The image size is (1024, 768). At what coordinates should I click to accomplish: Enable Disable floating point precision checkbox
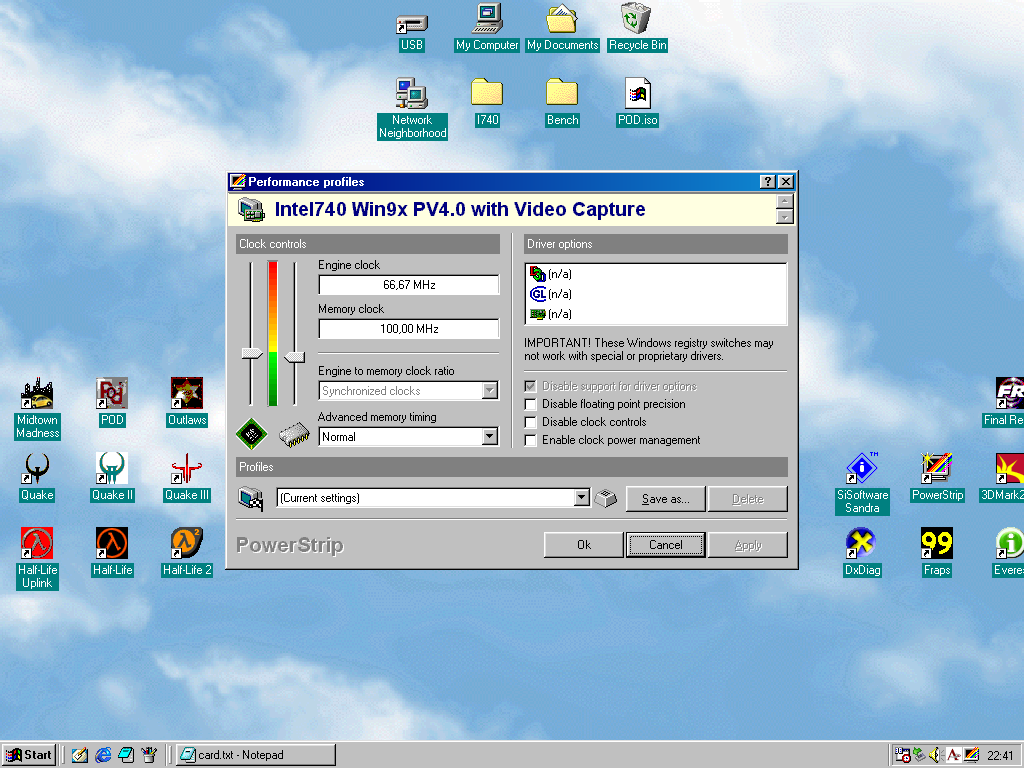pyautogui.click(x=531, y=404)
